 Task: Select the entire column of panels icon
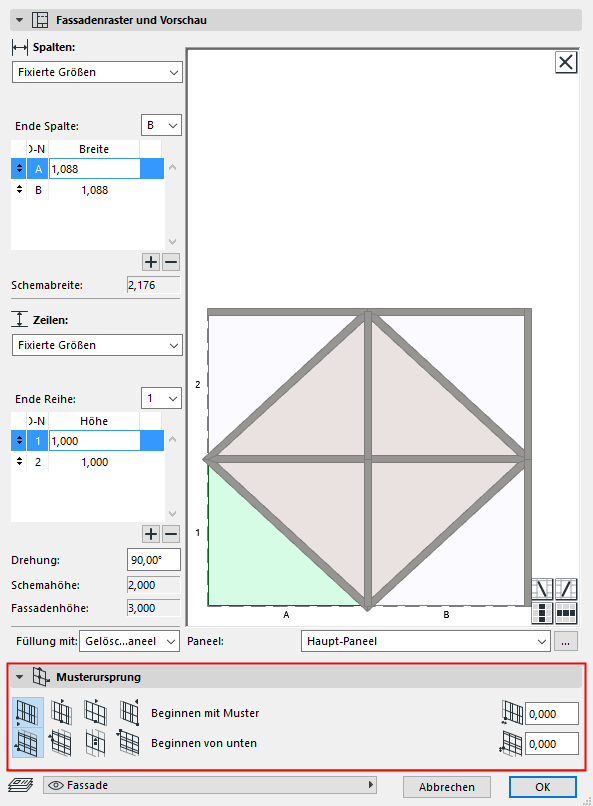(542, 613)
